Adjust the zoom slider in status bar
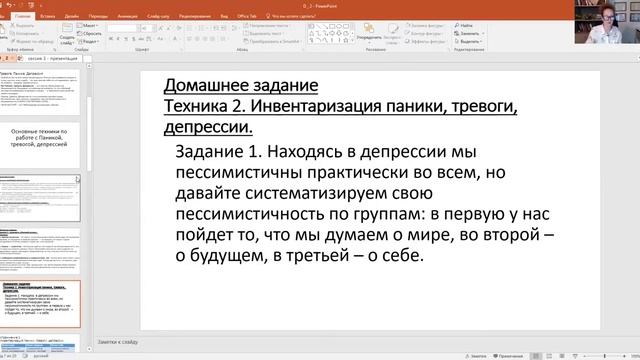This screenshot has height=360, width=640. click(604, 356)
